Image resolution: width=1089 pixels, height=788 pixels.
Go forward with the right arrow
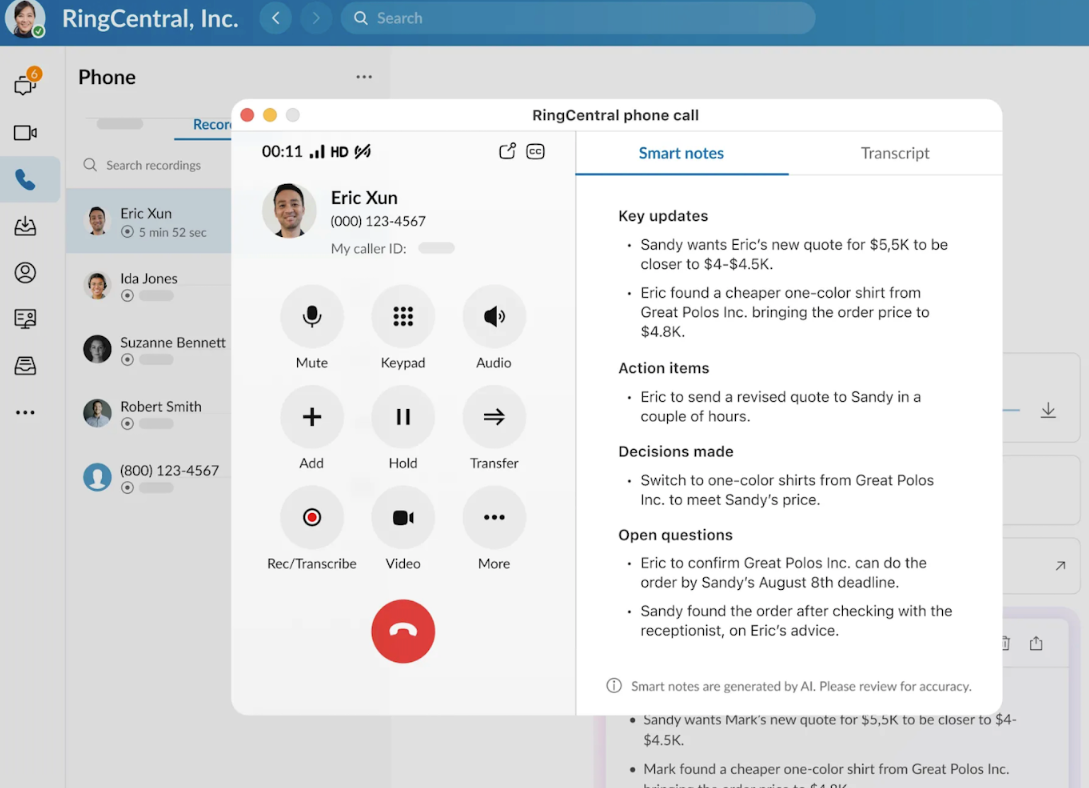pos(316,18)
